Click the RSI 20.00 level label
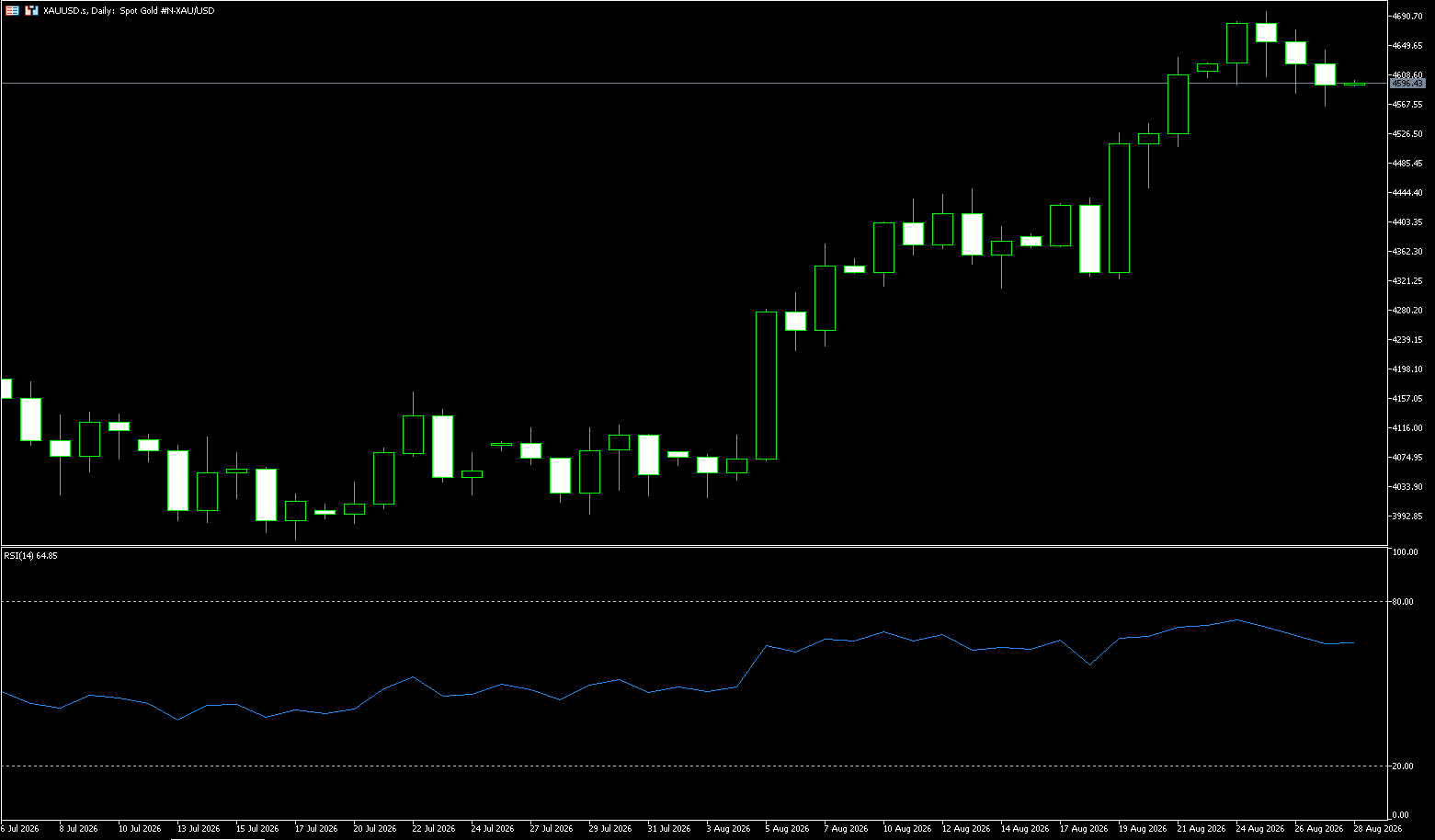This screenshot has height=840, width=1435. click(x=1403, y=766)
